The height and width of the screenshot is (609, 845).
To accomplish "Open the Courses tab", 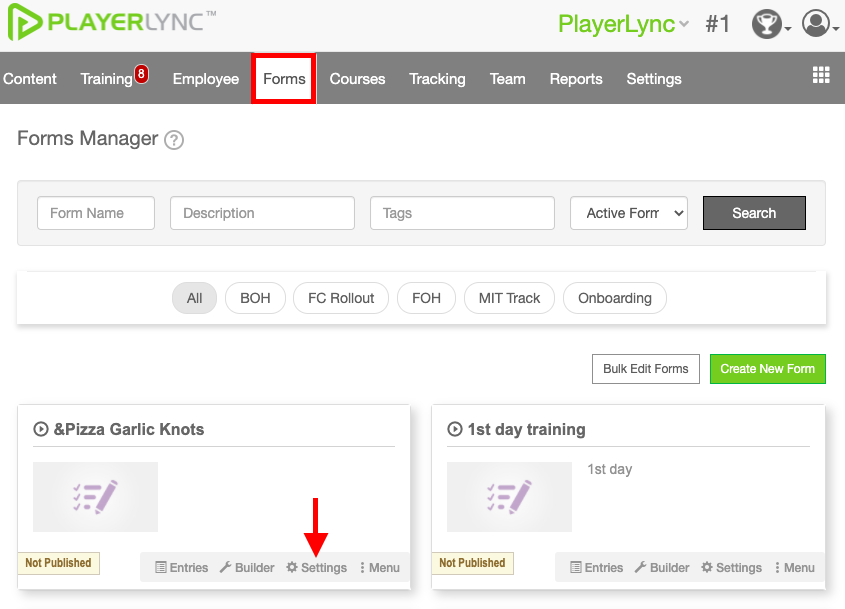I will click(357, 79).
